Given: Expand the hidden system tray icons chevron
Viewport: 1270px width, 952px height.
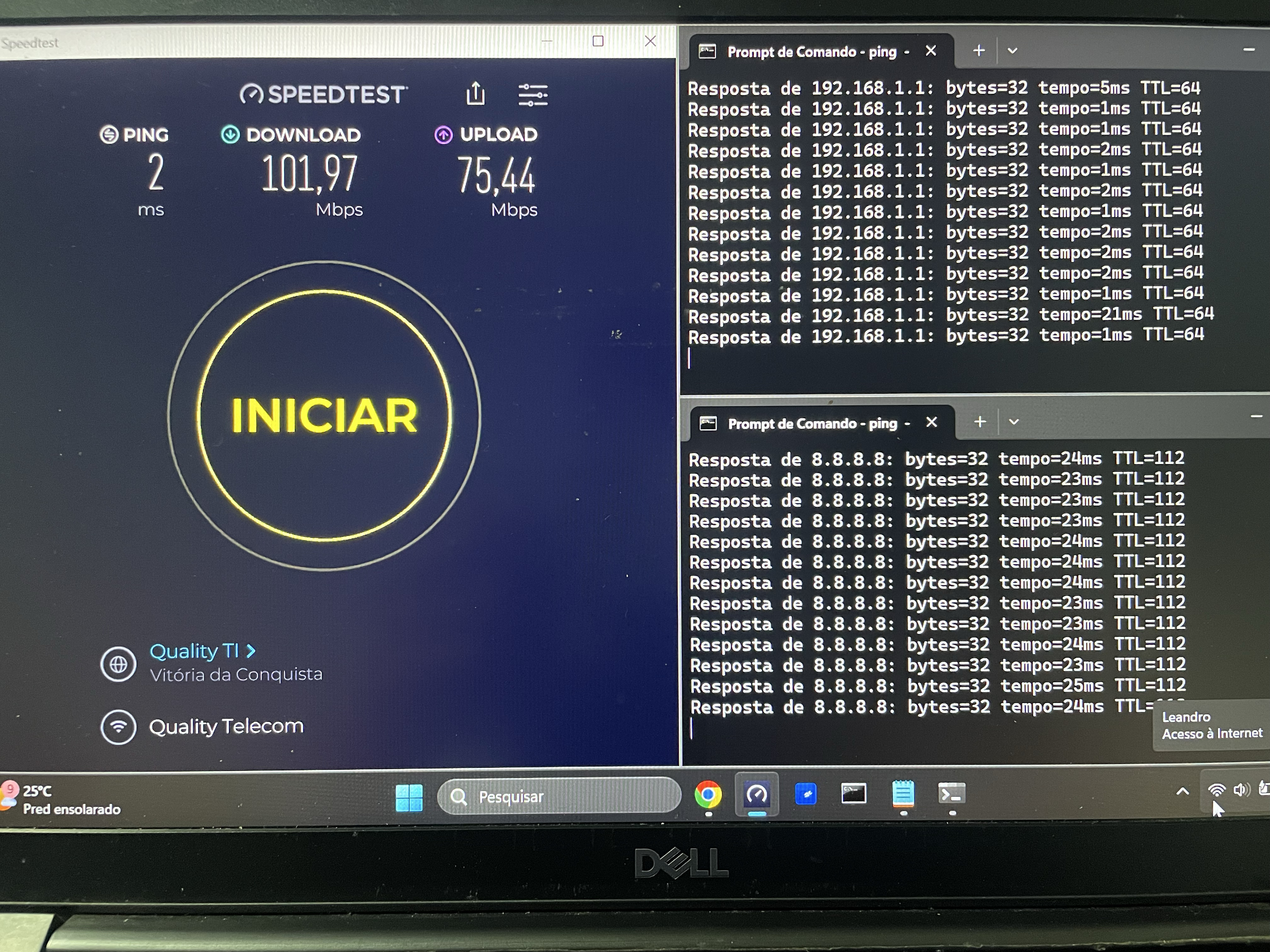Looking at the screenshot, I should (1182, 791).
